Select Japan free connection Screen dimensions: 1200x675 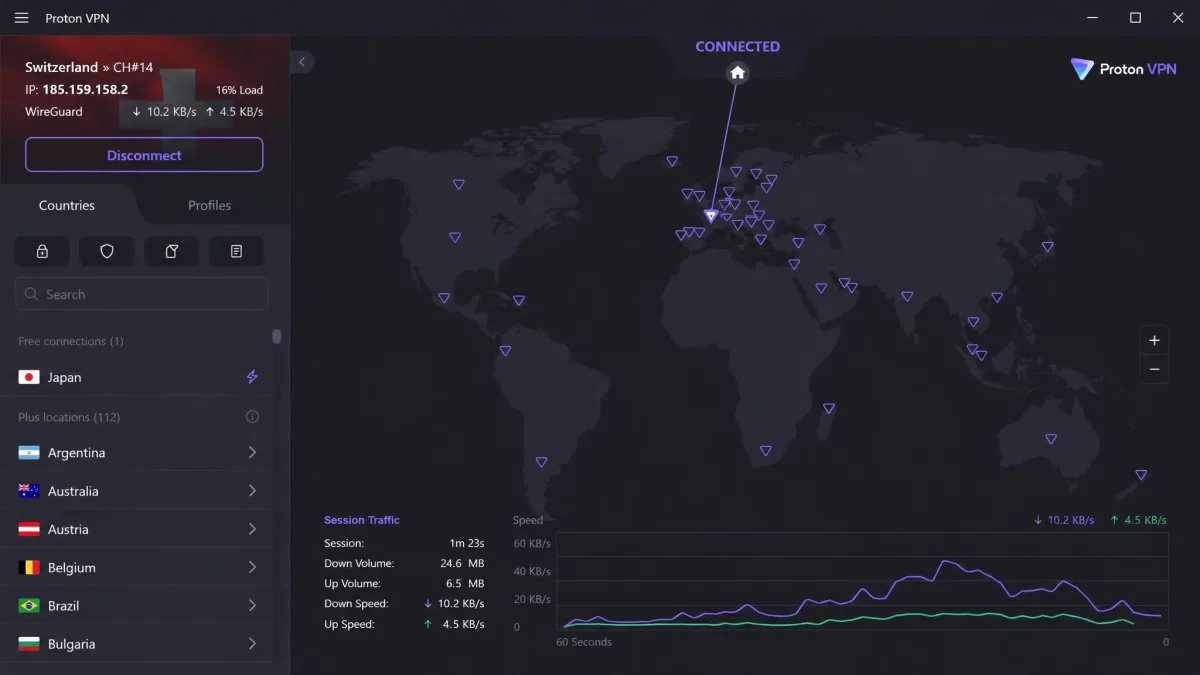(x=137, y=377)
